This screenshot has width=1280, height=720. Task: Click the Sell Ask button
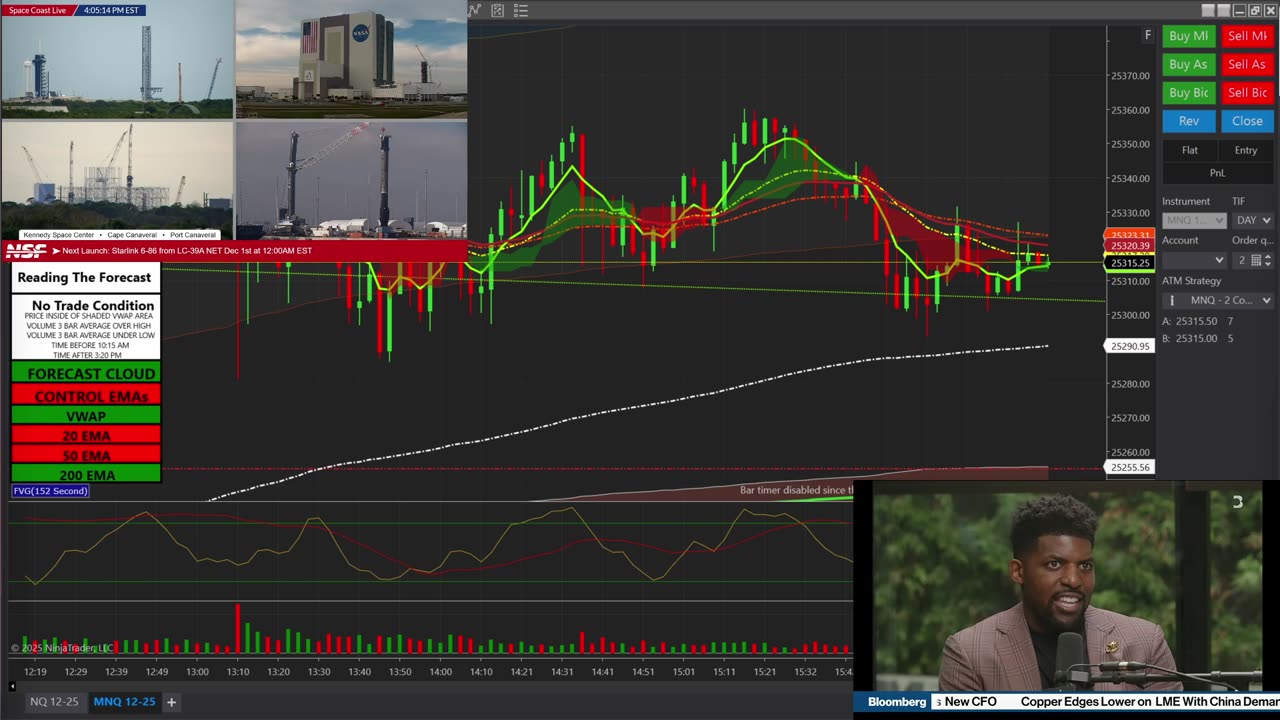click(x=1247, y=64)
